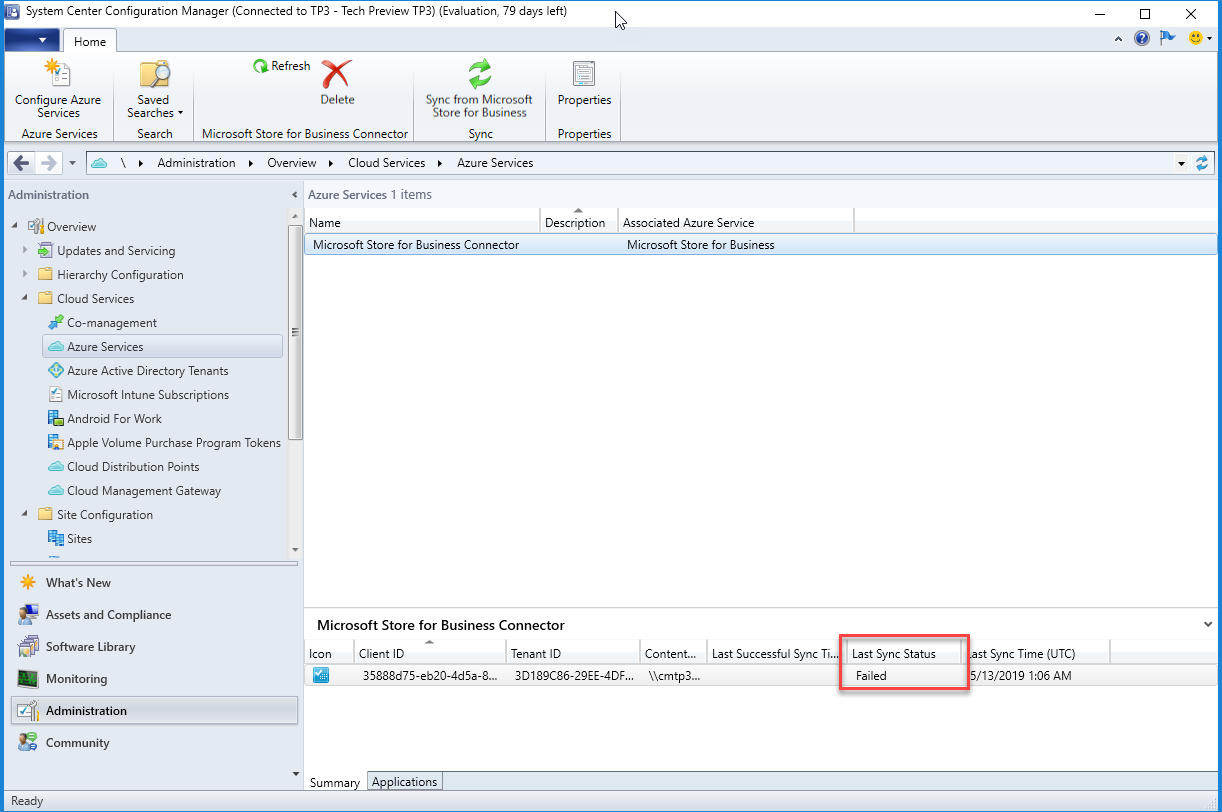Open the Administration workspace

[154, 711]
